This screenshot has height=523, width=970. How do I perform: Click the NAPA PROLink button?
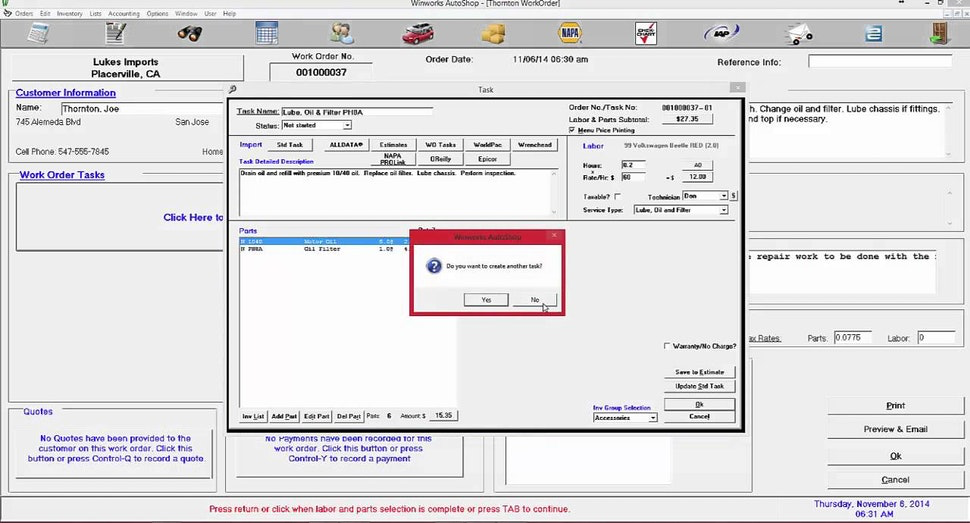pos(393,159)
